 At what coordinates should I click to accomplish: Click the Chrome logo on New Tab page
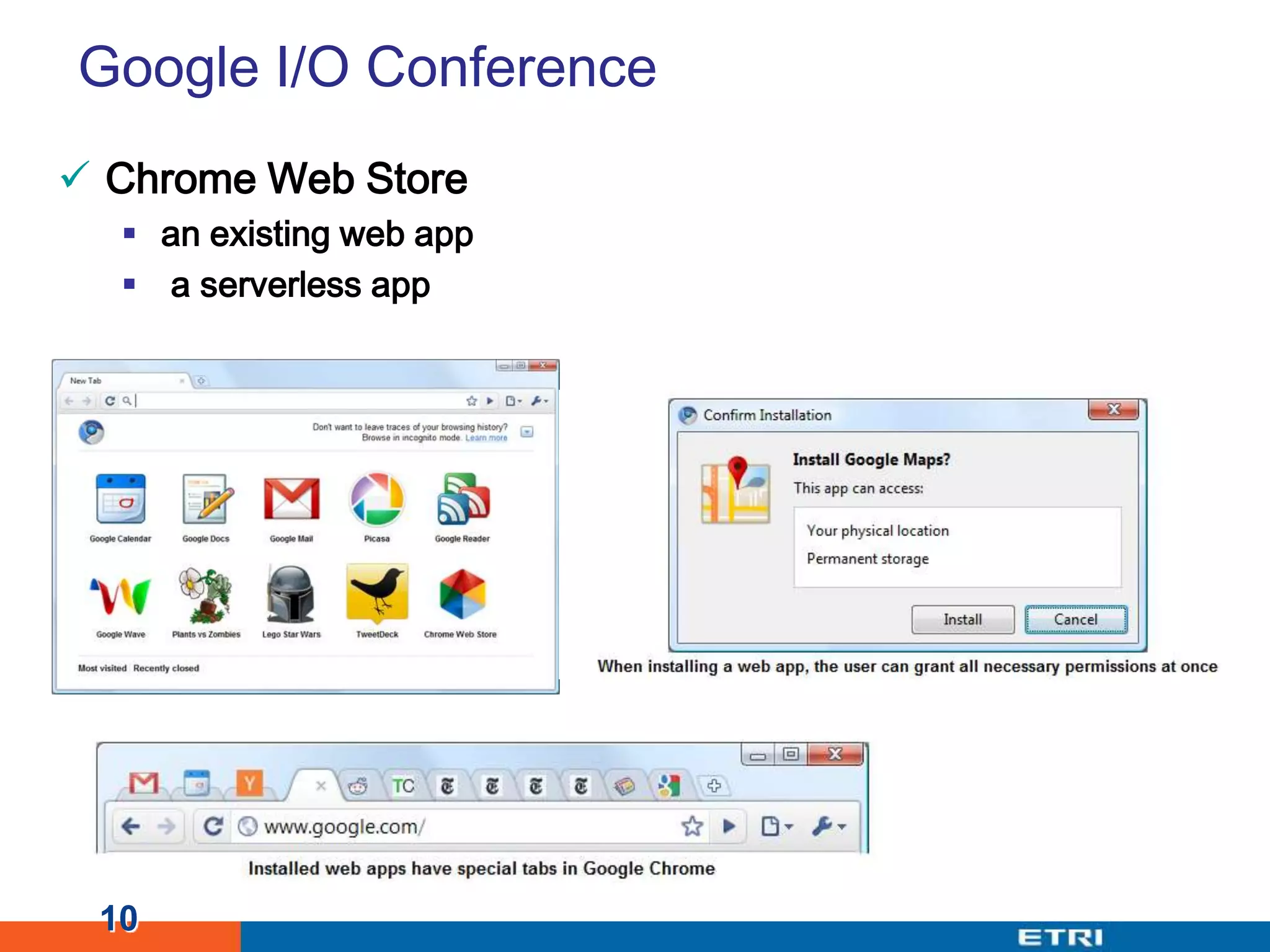point(92,432)
